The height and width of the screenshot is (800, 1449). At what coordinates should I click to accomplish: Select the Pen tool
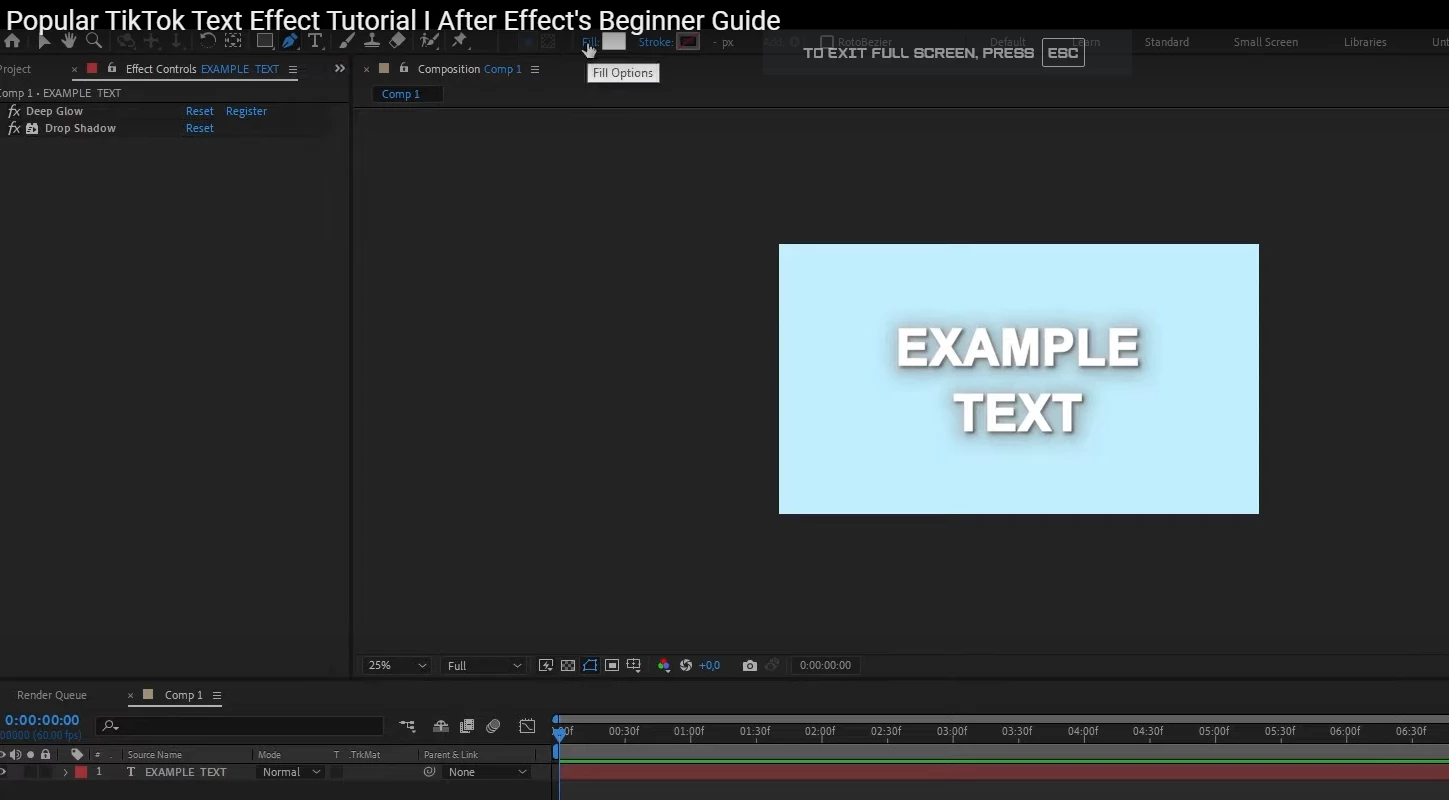pyautogui.click(x=290, y=41)
